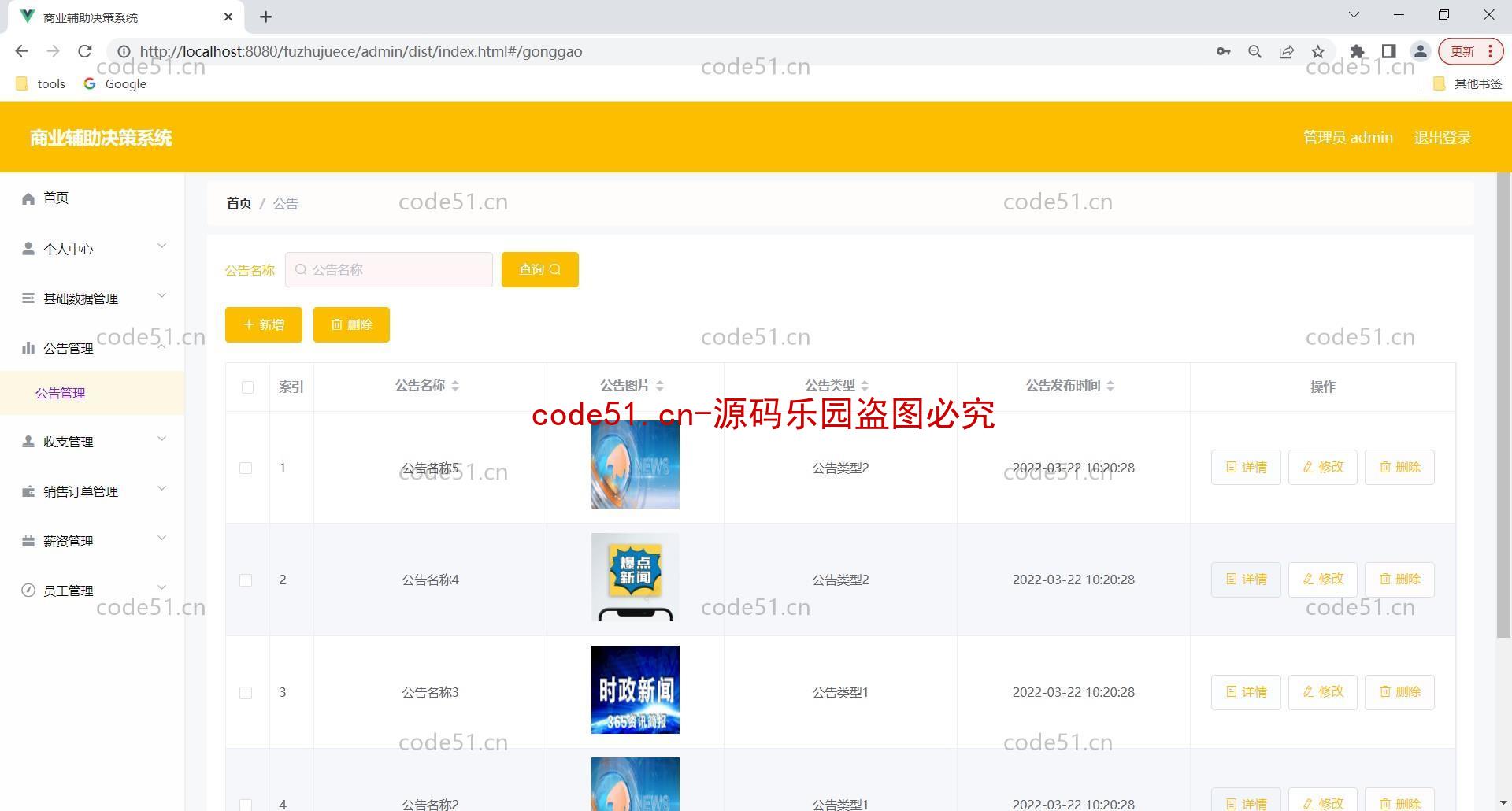
Task: Click the 更新 browser update button
Action: 1470,51
